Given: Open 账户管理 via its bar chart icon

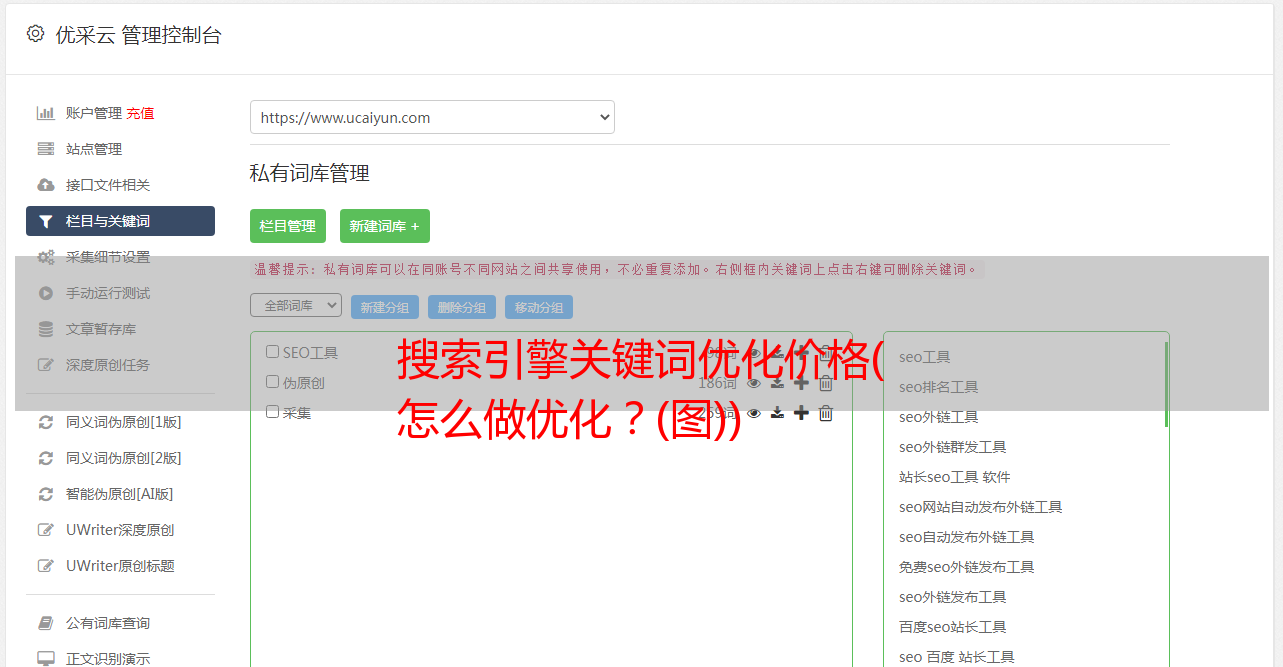Looking at the screenshot, I should [x=45, y=113].
